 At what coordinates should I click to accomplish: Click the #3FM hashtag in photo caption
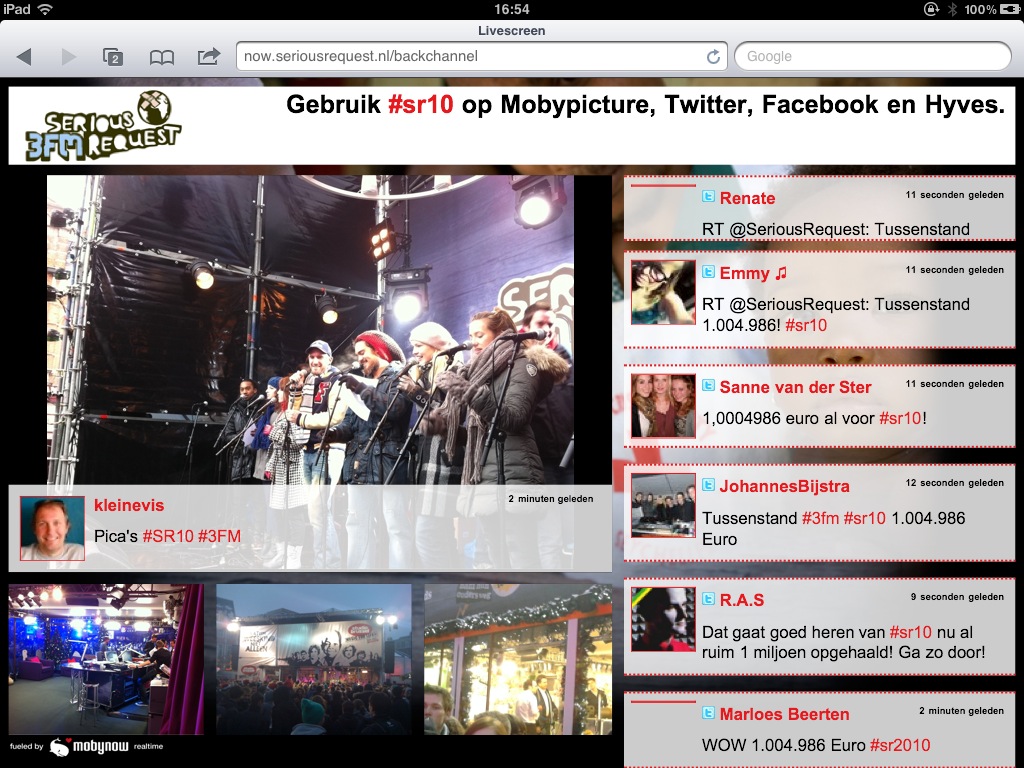(219, 537)
